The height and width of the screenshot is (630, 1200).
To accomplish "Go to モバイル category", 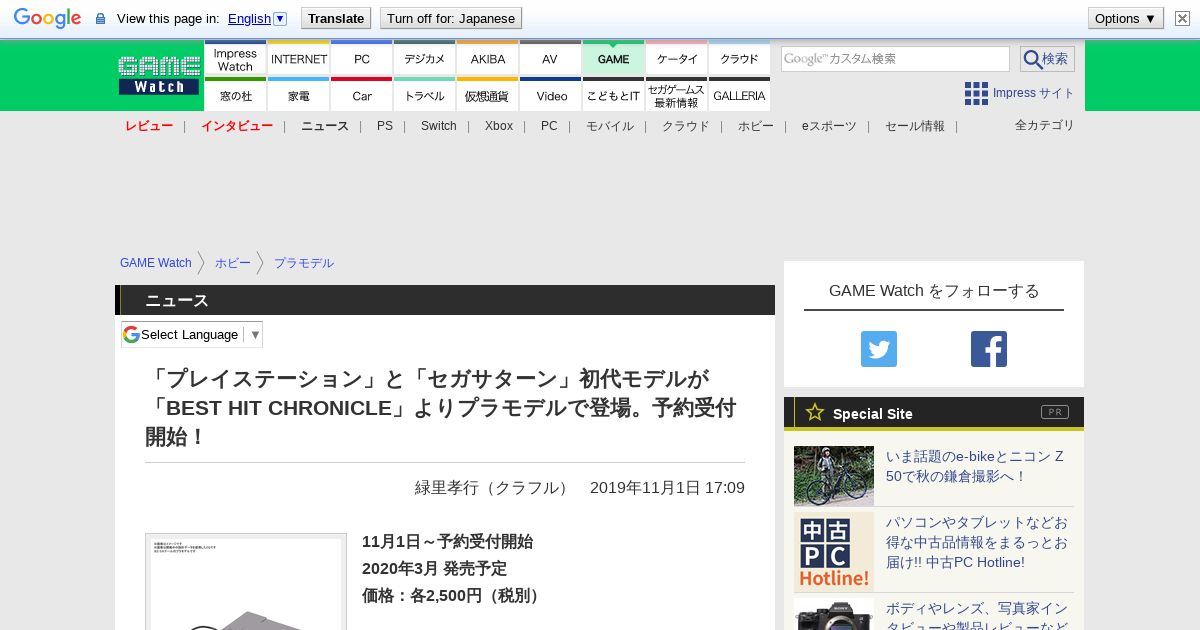I will (610, 126).
